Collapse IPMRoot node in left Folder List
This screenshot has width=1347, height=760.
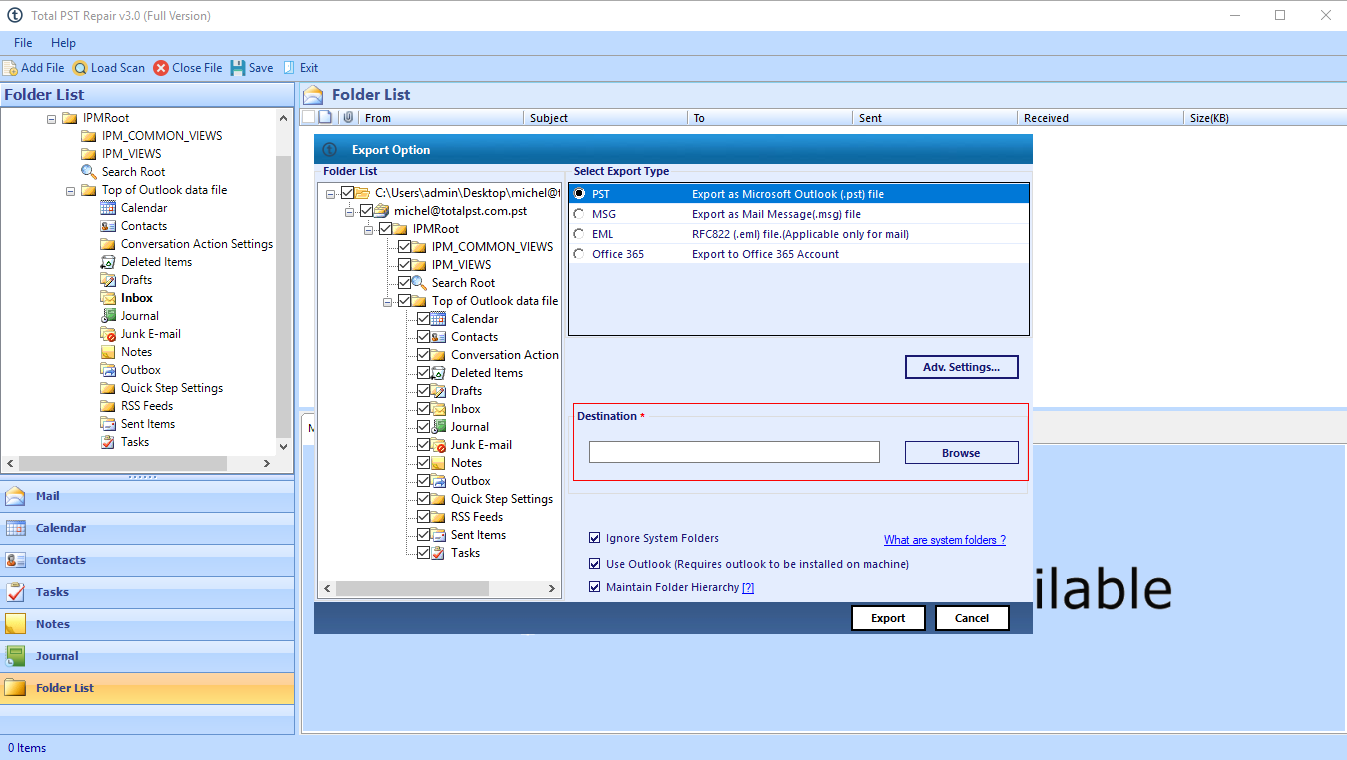tap(51, 118)
